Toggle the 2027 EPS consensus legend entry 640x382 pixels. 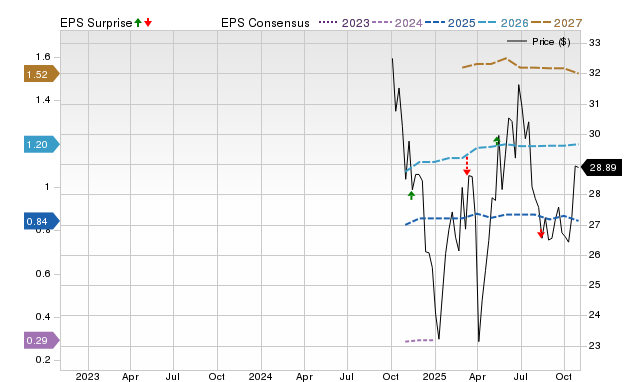[556, 23]
